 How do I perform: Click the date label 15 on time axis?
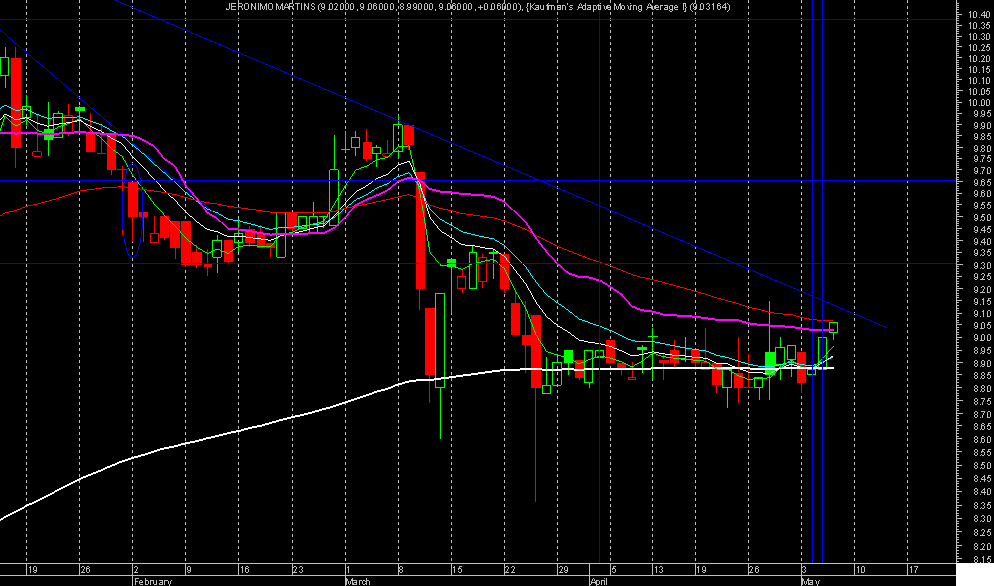coord(456,570)
